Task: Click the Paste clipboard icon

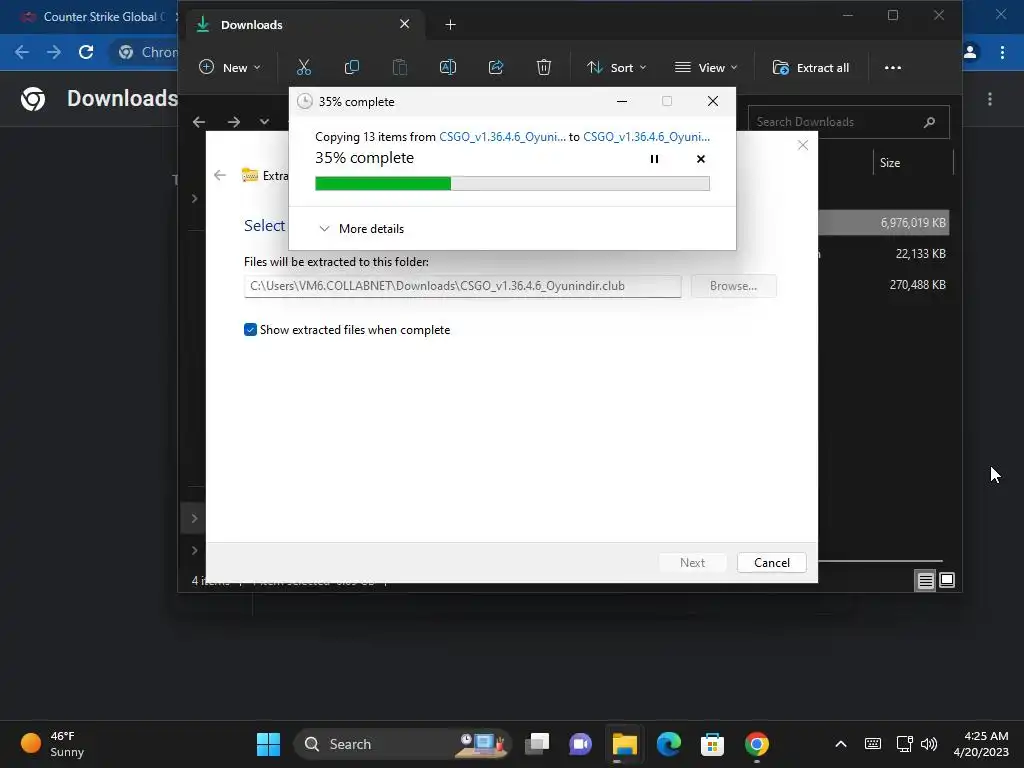Action: click(400, 67)
